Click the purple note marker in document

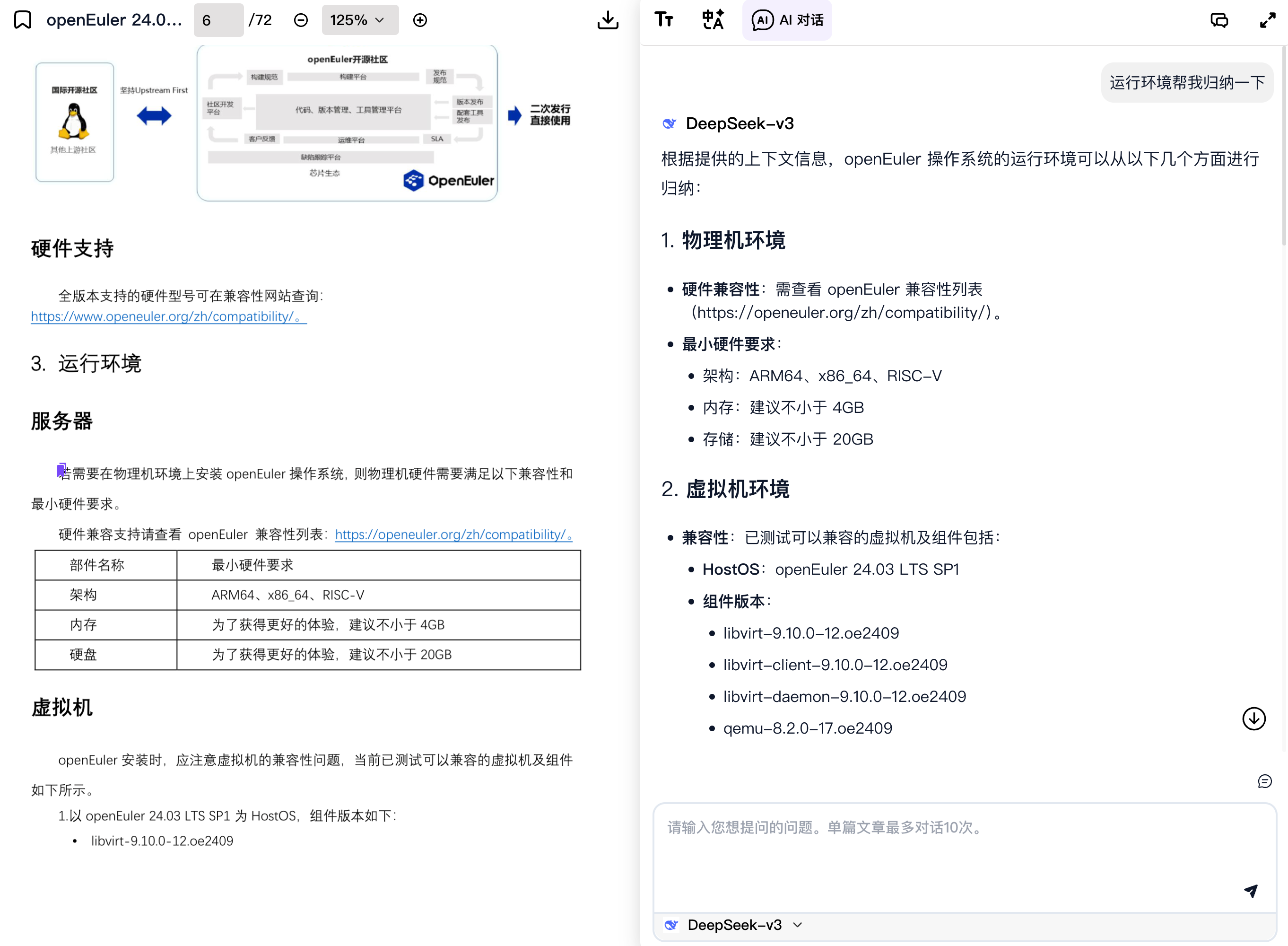(x=61, y=470)
